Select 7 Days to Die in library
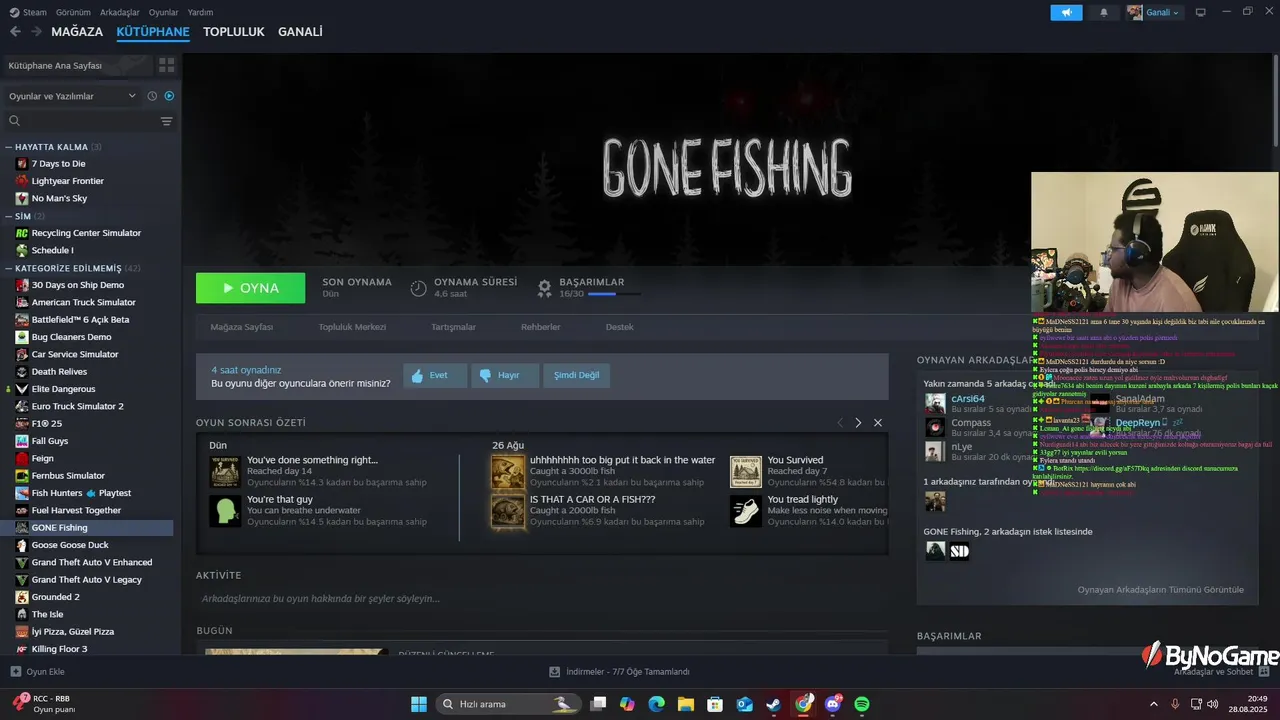Screen dimensions: 1280x720 pos(58,164)
